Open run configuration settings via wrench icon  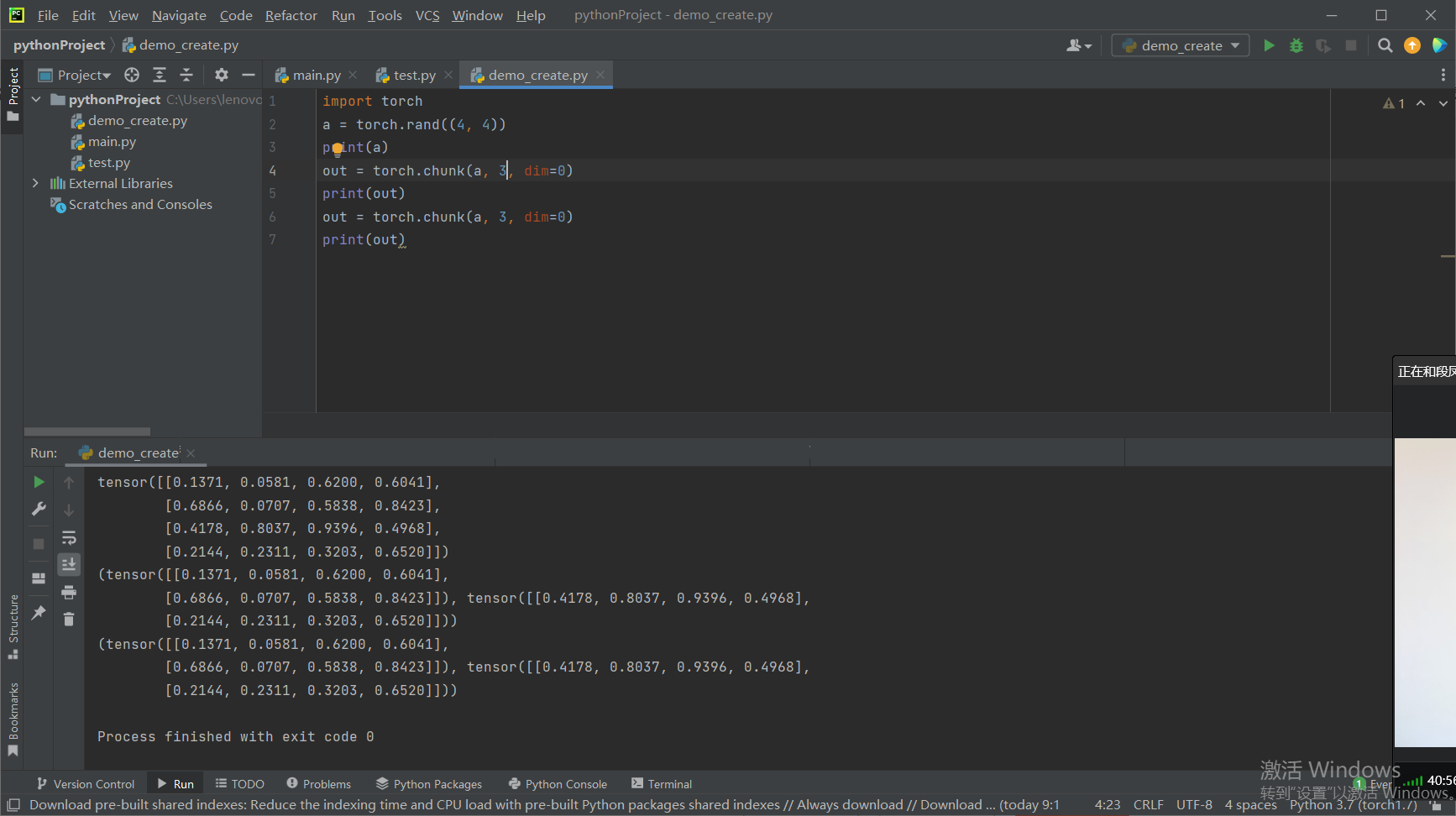point(39,509)
